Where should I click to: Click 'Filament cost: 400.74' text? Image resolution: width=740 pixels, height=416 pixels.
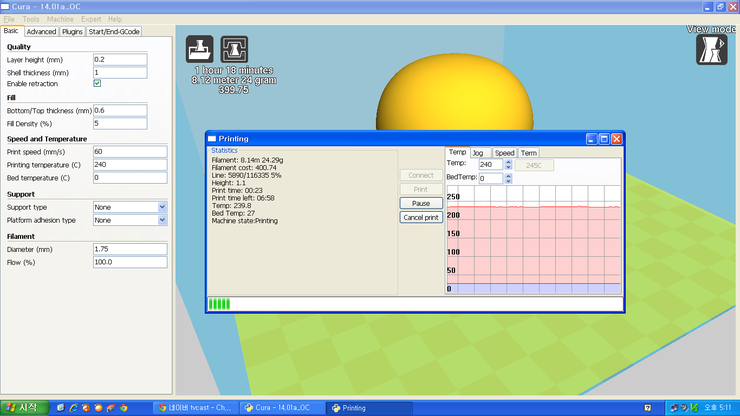point(244,168)
